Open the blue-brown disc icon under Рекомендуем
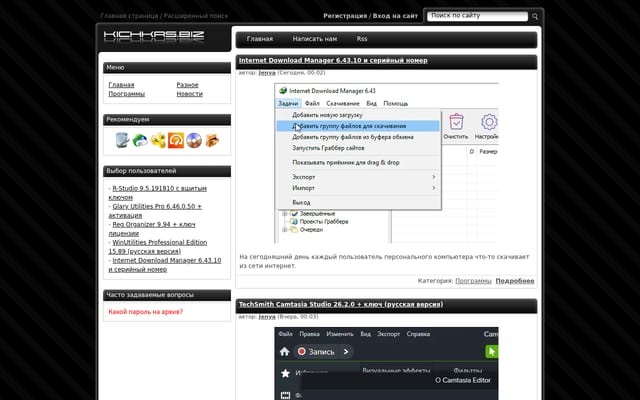 194,140
